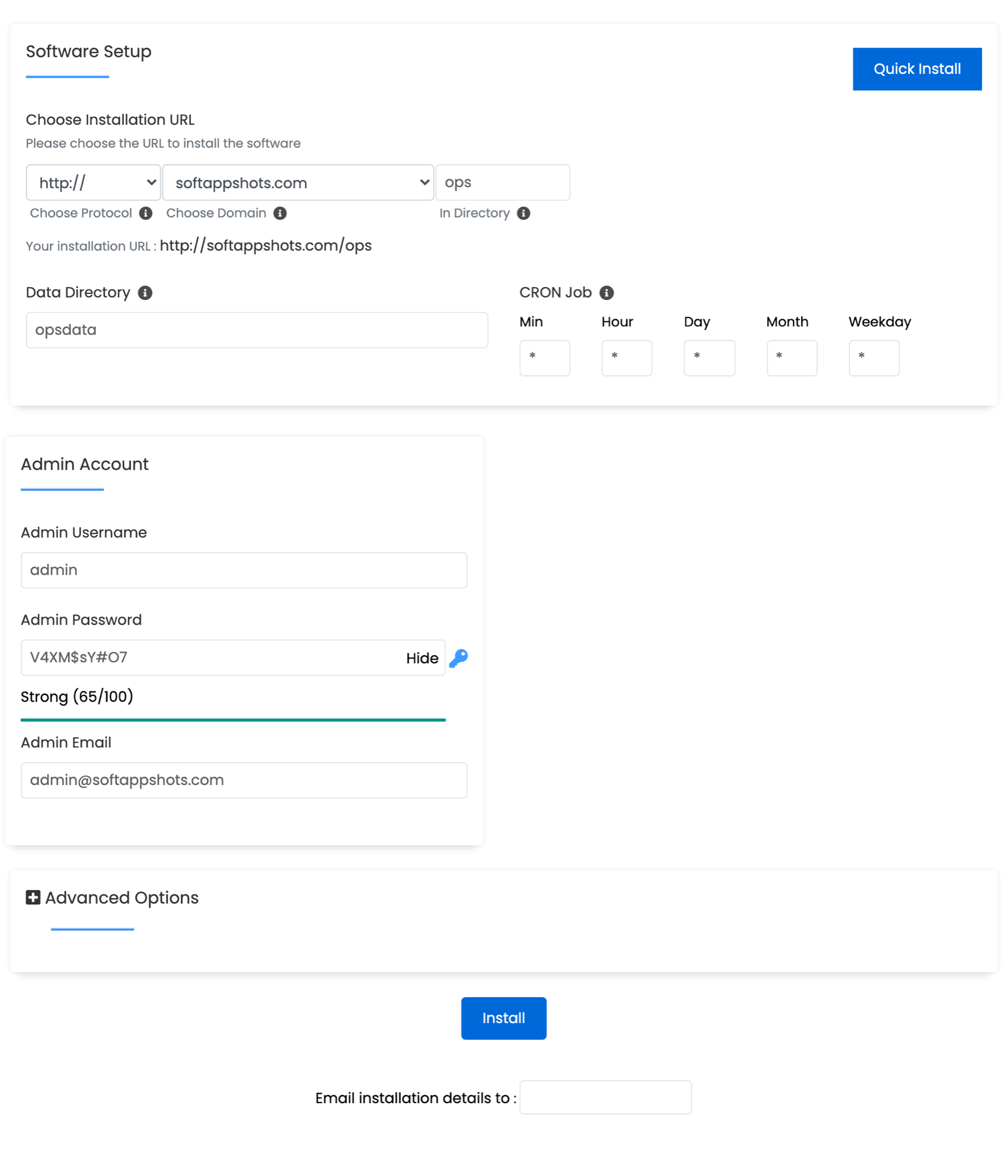Select the Data Directory field showing opsdata
This screenshot has width=1008, height=1176.
coord(256,330)
